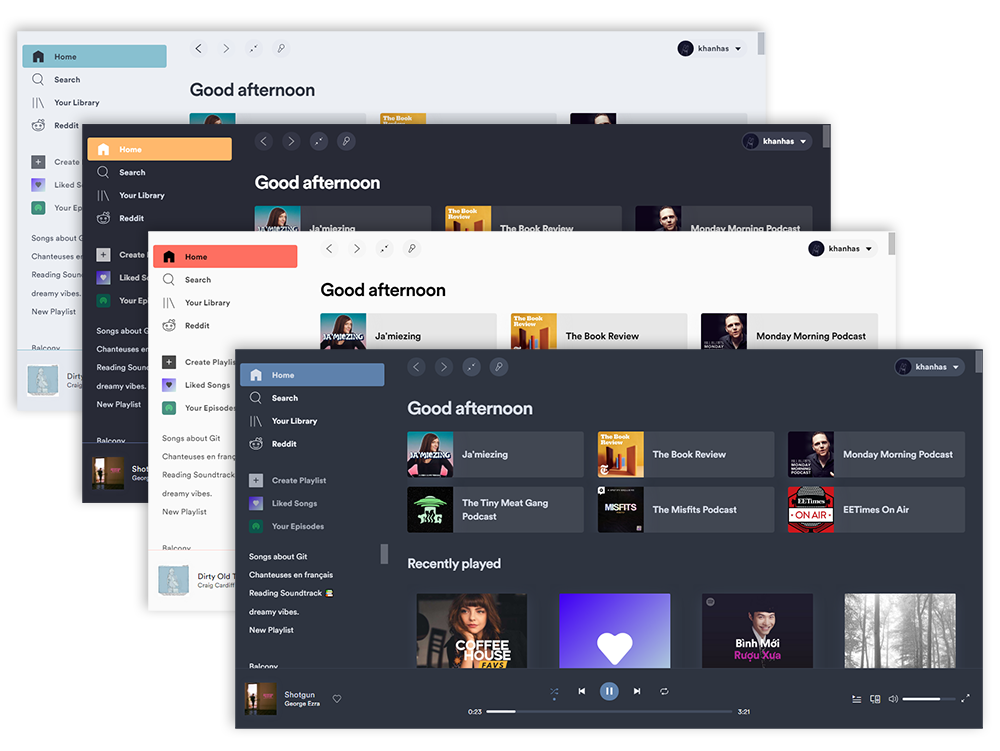Open the Tiny Meat Gang Podcast
Screen dimensions: 1000x751
pos(495,510)
